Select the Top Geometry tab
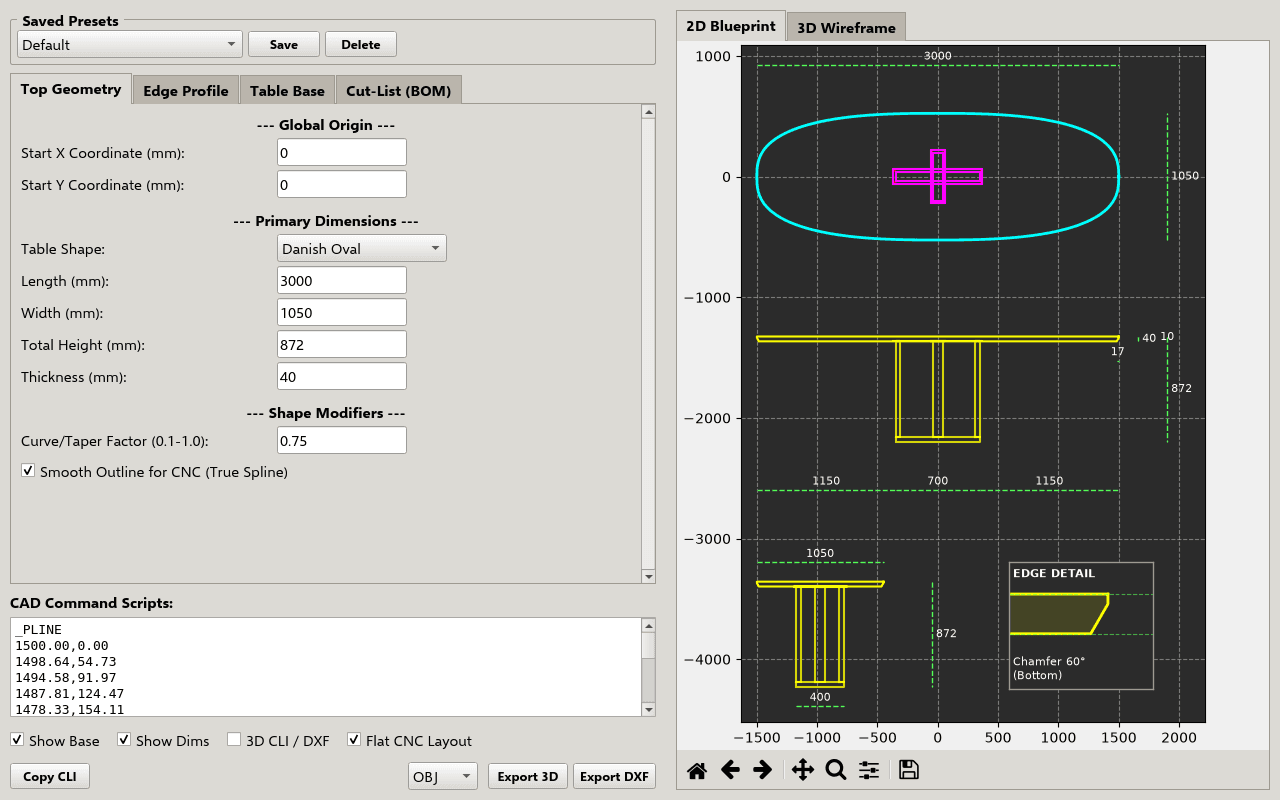1280x800 pixels. click(71, 88)
